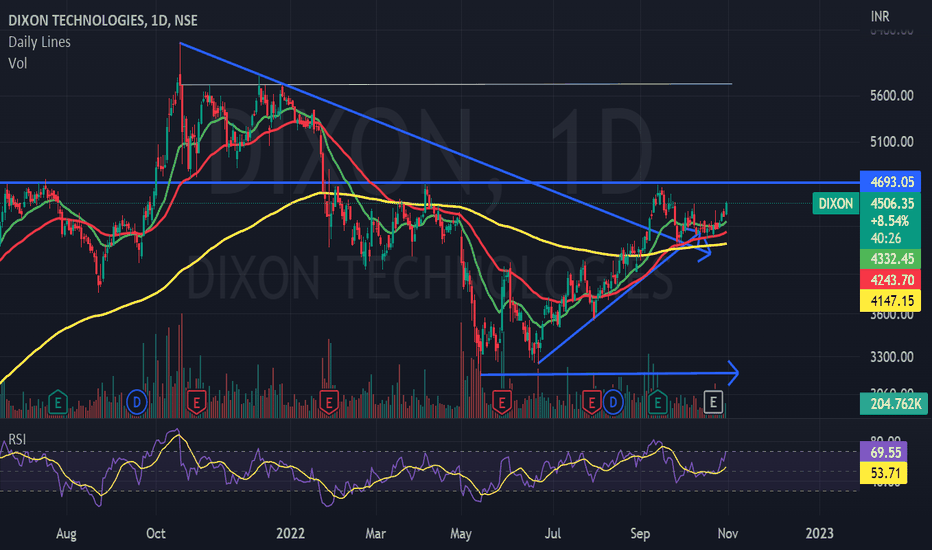
Task: Click the Oct label on time axis
Action: (x=156, y=533)
